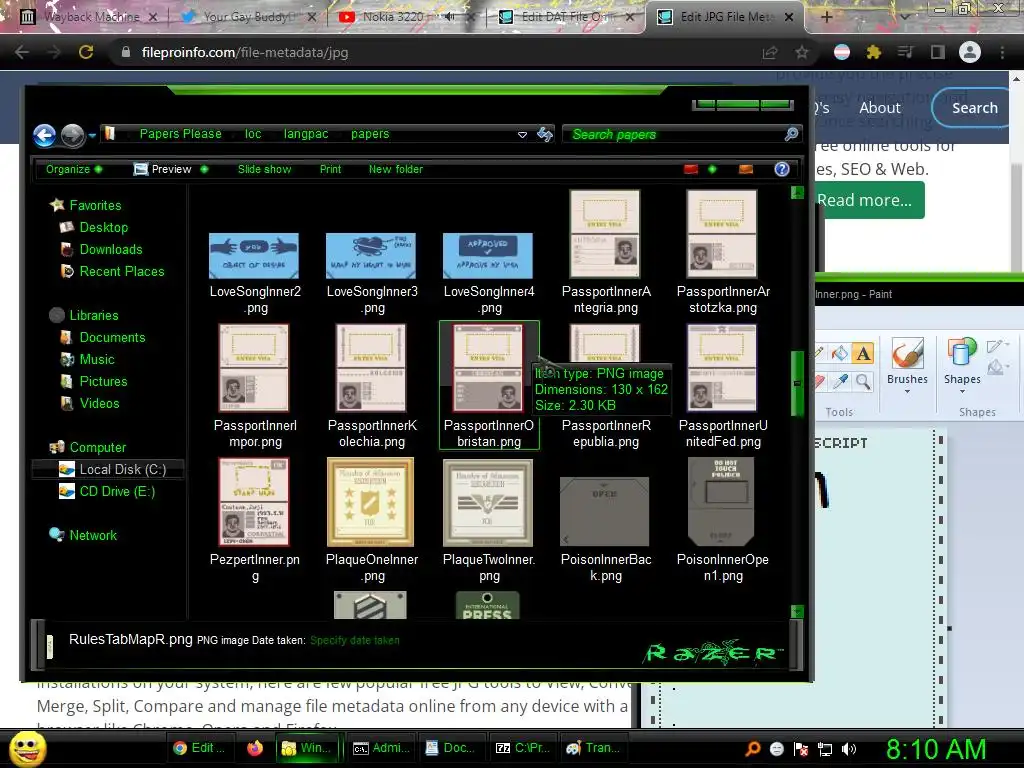This screenshot has height=768, width=1024.
Task: Click 'Specify date taken' in details pane
Action: [355, 640]
